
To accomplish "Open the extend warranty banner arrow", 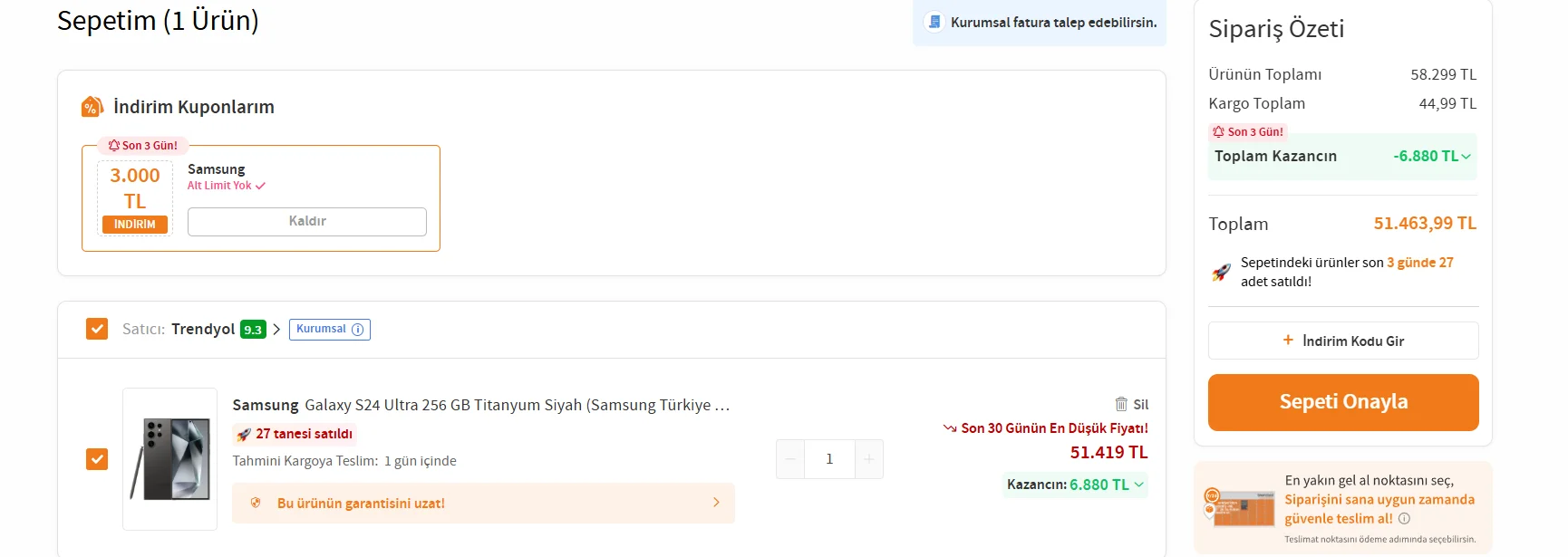I will (716, 503).
